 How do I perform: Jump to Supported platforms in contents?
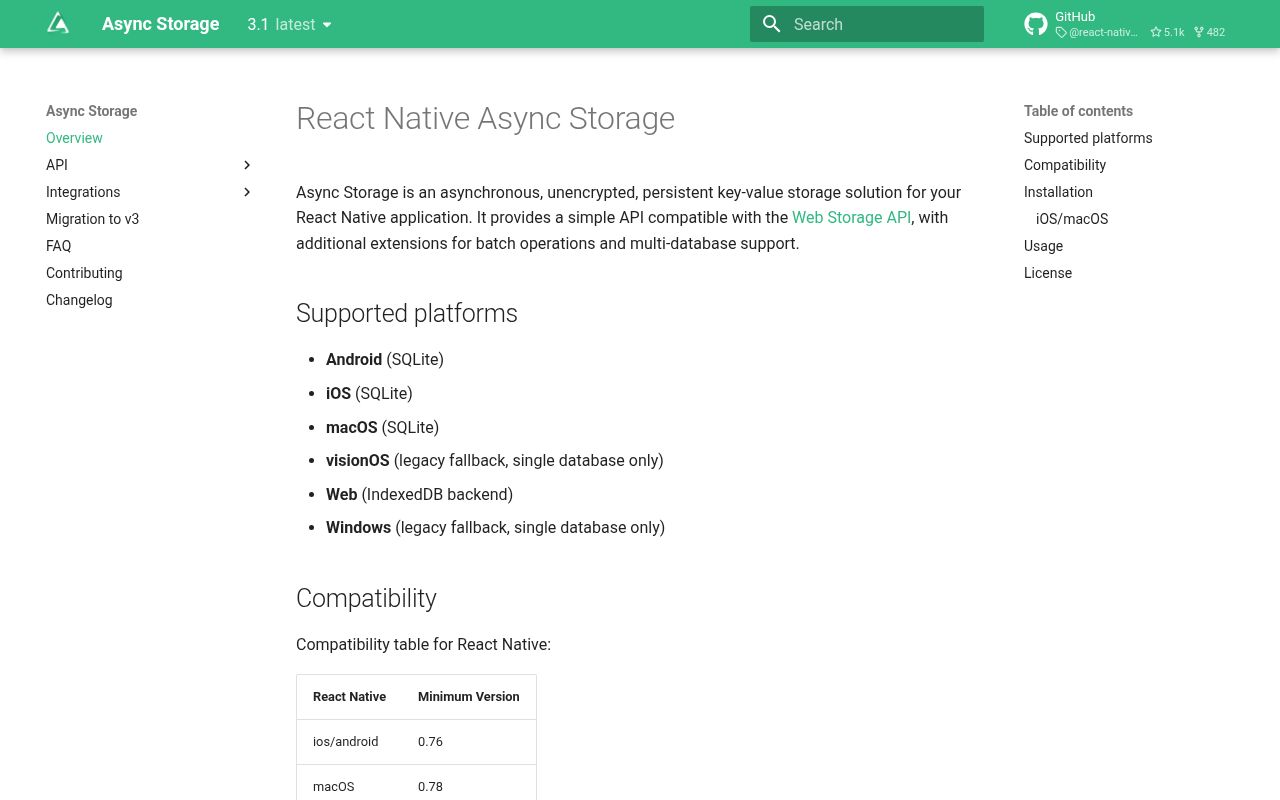[x=1088, y=138]
